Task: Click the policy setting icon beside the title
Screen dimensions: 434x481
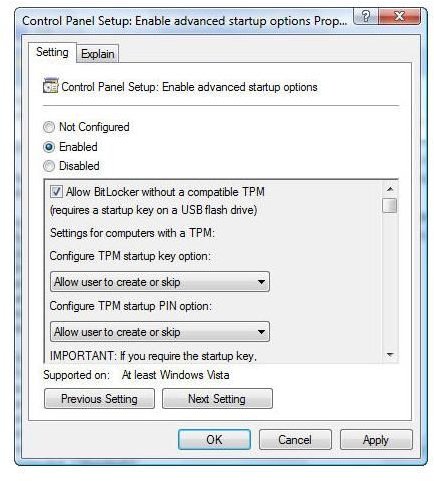Action: (51, 86)
